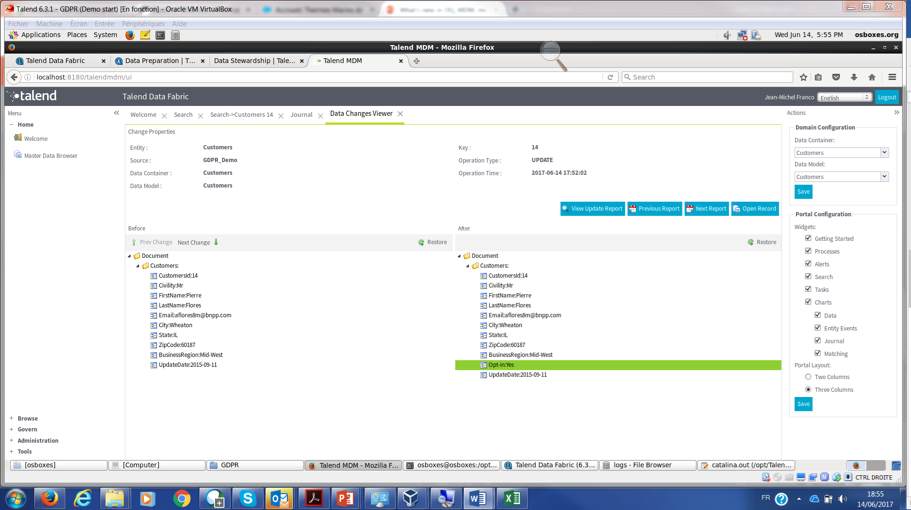Open Google Chrome from the Windows taskbar
This screenshot has width=911, height=510.
pyautogui.click(x=182, y=498)
